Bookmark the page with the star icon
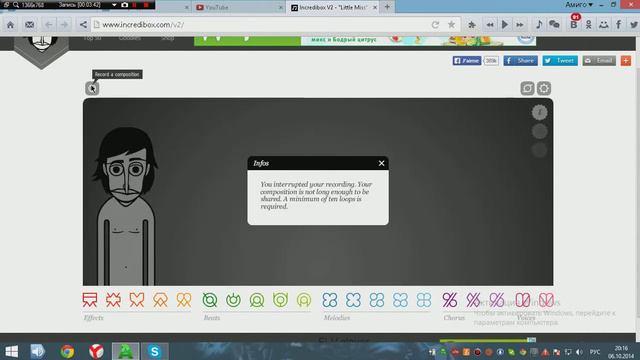This screenshot has width=640, height=360. 451,25
